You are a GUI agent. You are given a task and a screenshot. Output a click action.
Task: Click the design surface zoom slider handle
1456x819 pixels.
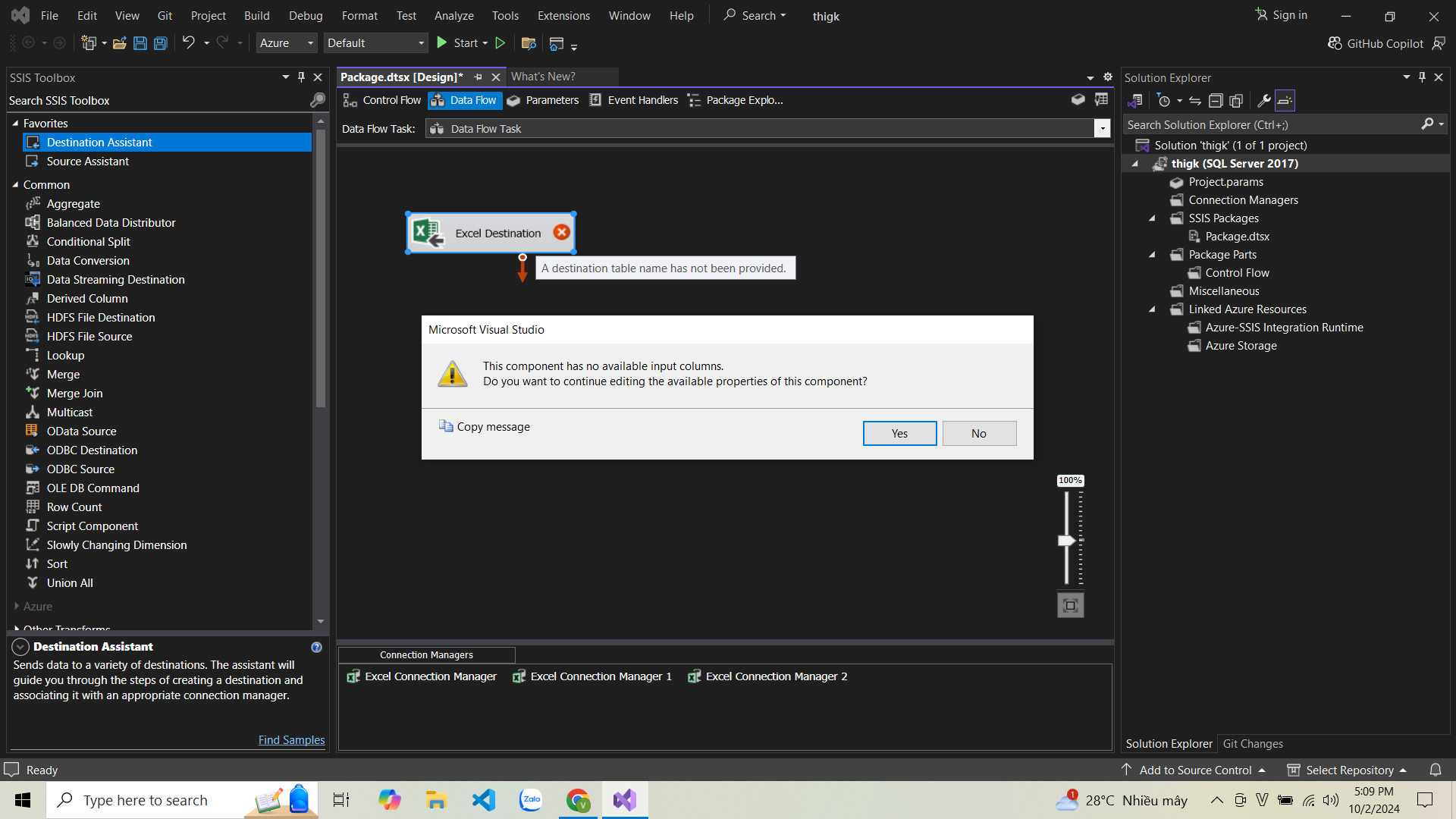(x=1066, y=541)
